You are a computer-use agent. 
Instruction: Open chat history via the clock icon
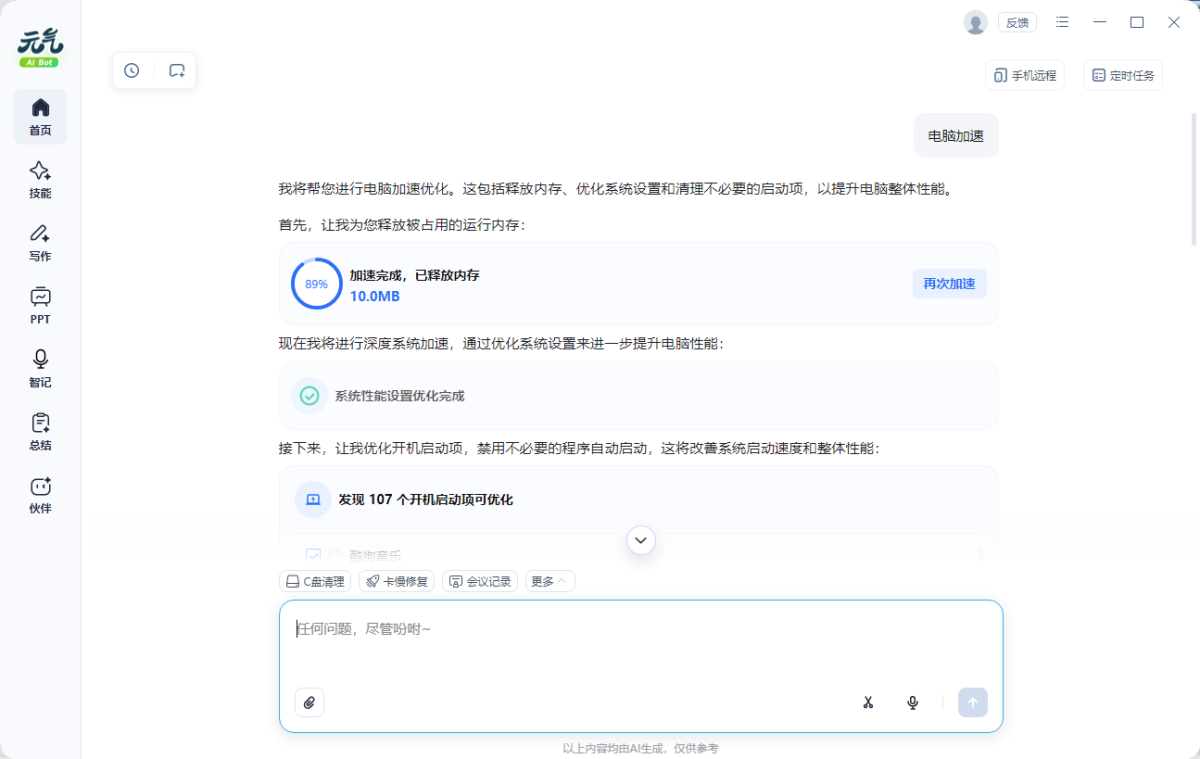coord(131,70)
